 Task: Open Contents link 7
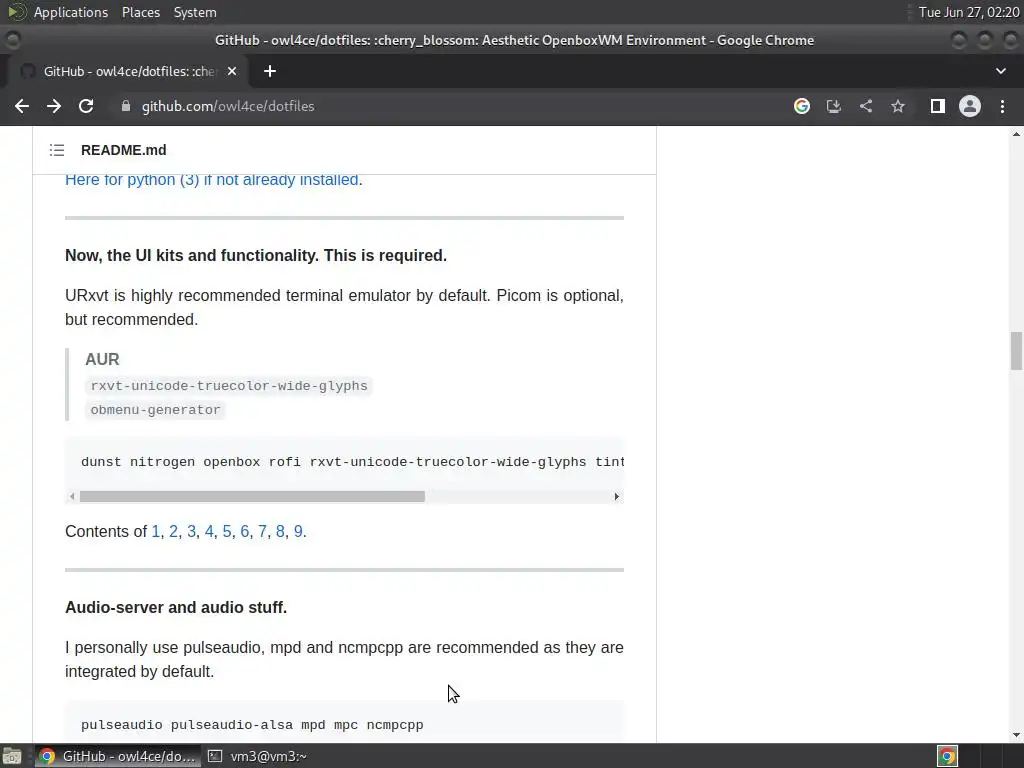(262, 532)
